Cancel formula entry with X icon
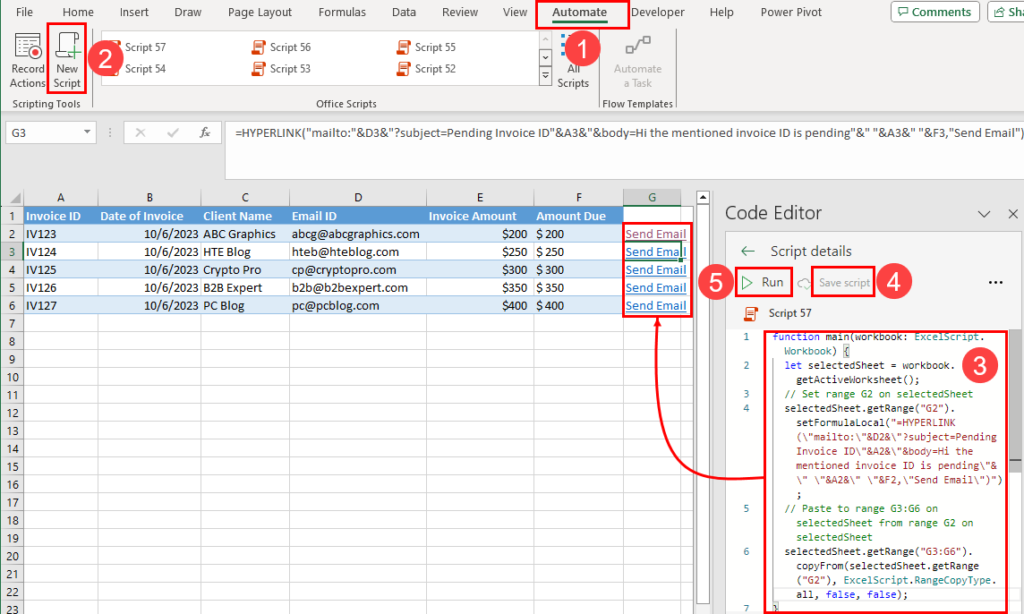The height and width of the screenshot is (614, 1024). [140, 133]
